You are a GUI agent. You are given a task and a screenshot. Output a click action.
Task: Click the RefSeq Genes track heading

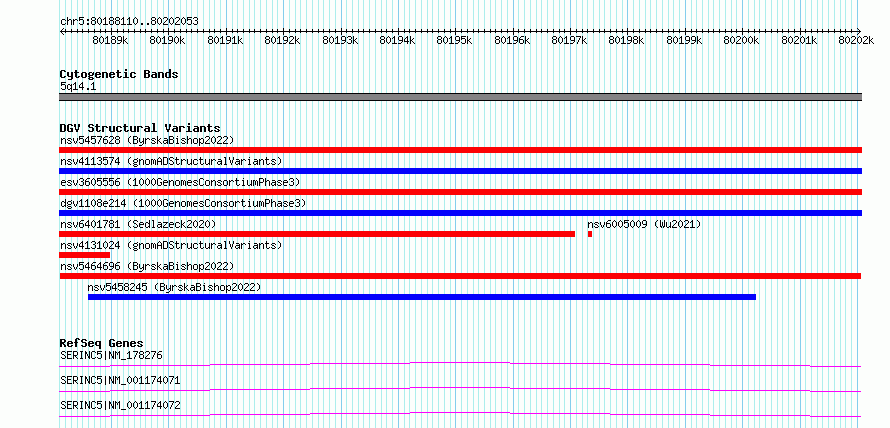101,343
